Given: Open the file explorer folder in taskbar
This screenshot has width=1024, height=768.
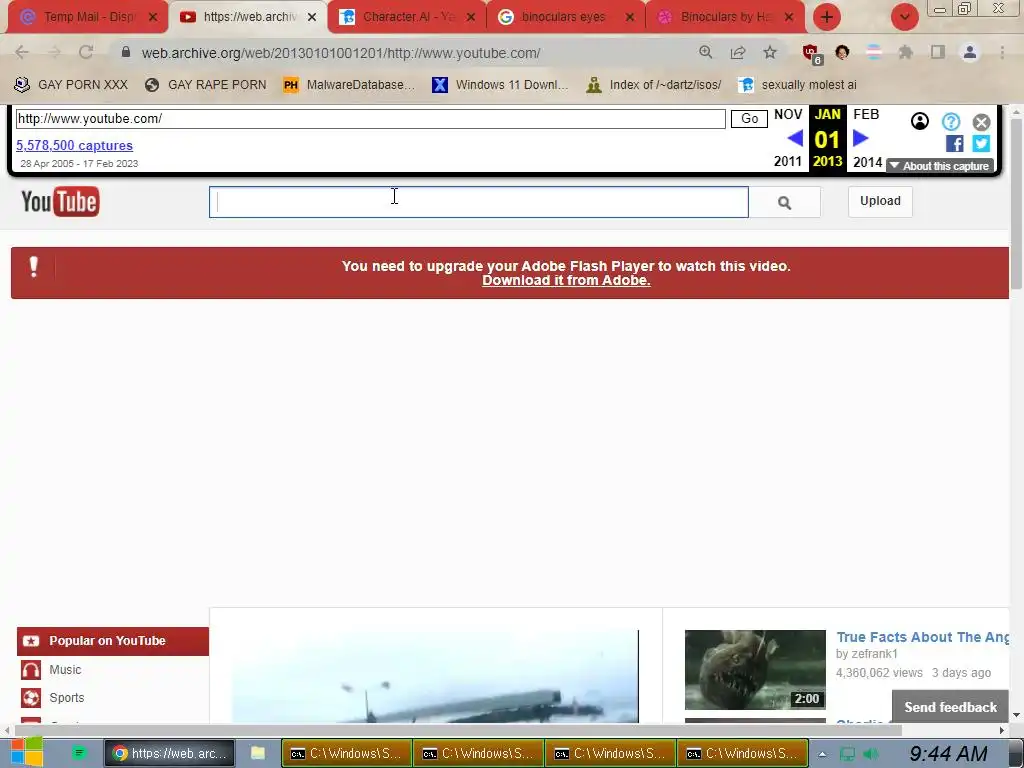Looking at the screenshot, I should pyautogui.click(x=258, y=753).
